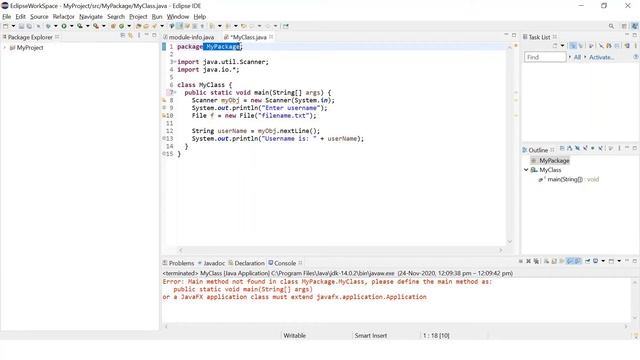The height and width of the screenshot is (360, 640).
Task: Fold the import block at line 3
Action: (x=175, y=62)
